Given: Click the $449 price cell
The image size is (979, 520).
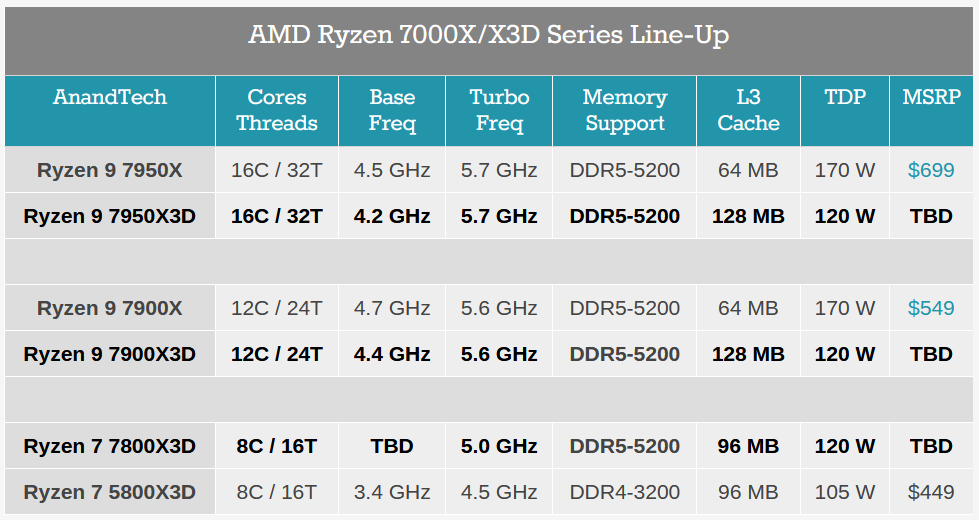Looking at the screenshot, I should 931,492.
